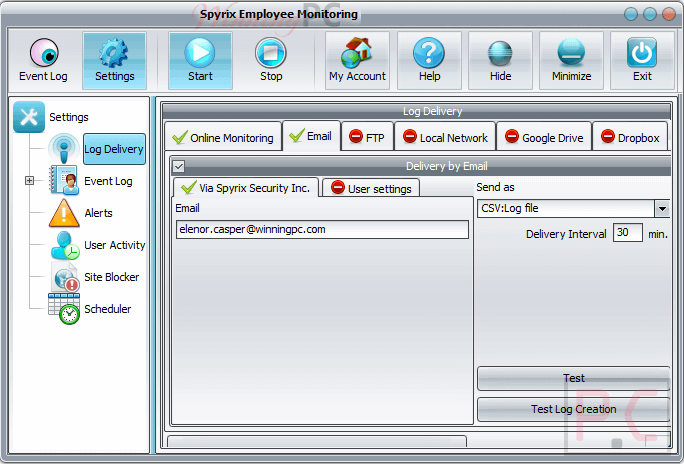684x464 pixels.
Task: Select Event Log label in settings tree
Action: (108, 181)
